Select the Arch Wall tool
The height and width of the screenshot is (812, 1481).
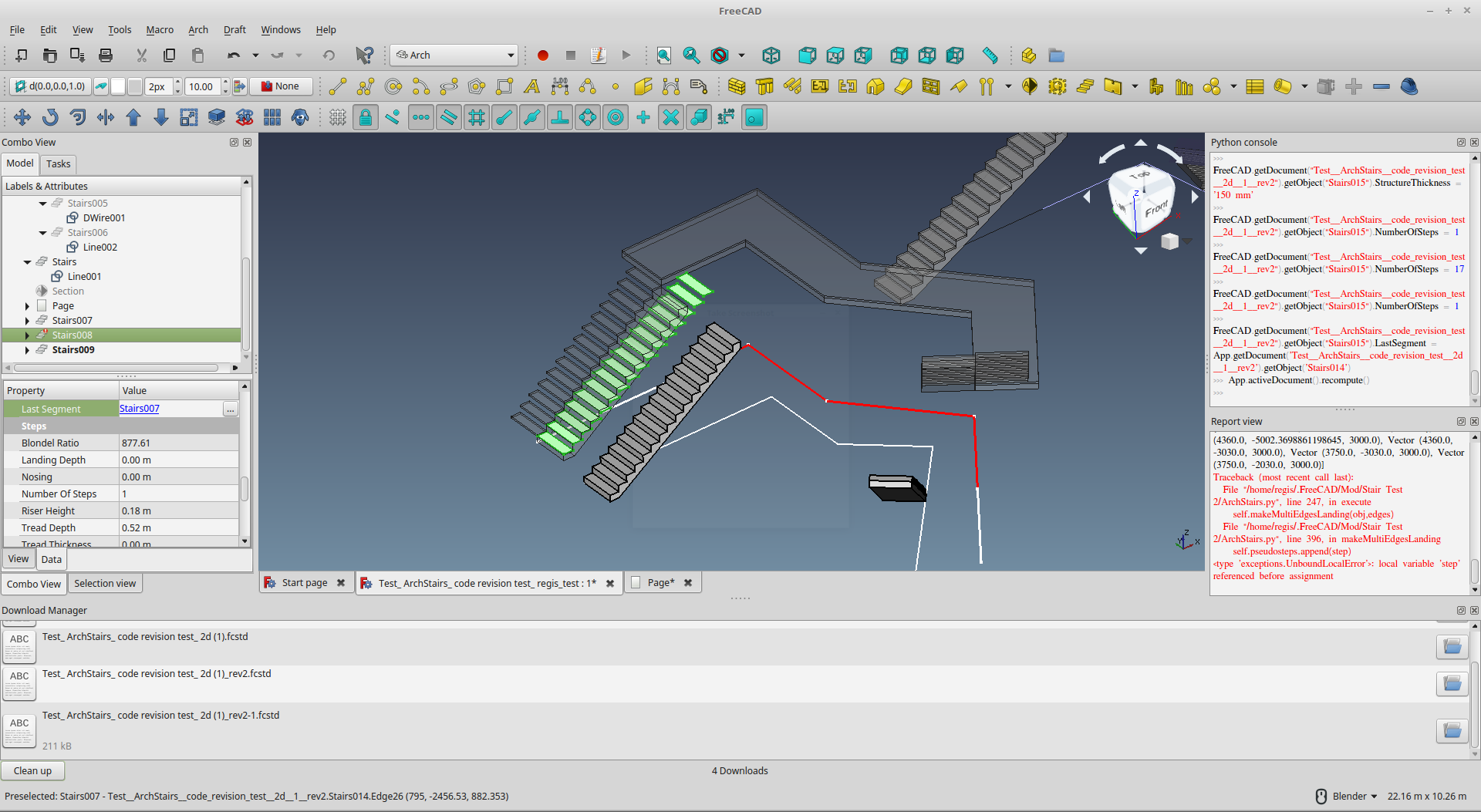[x=737, y=86]
